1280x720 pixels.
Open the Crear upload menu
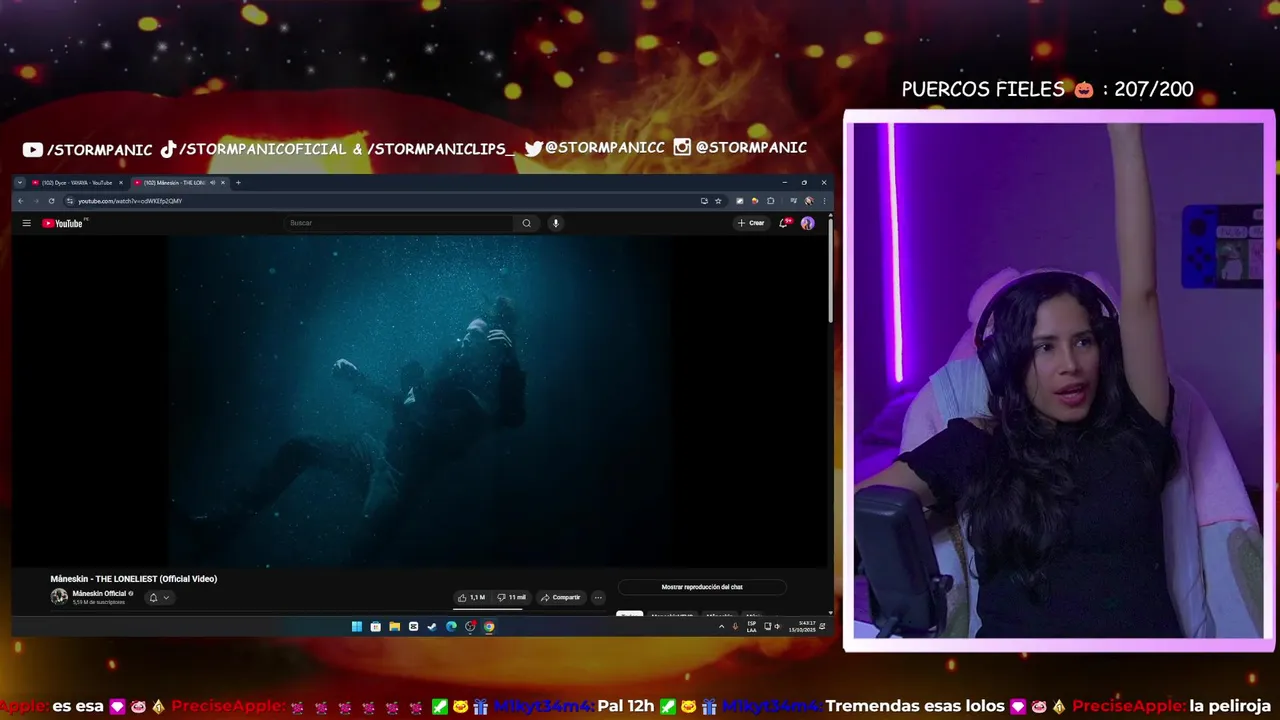(x=751, y=223)
